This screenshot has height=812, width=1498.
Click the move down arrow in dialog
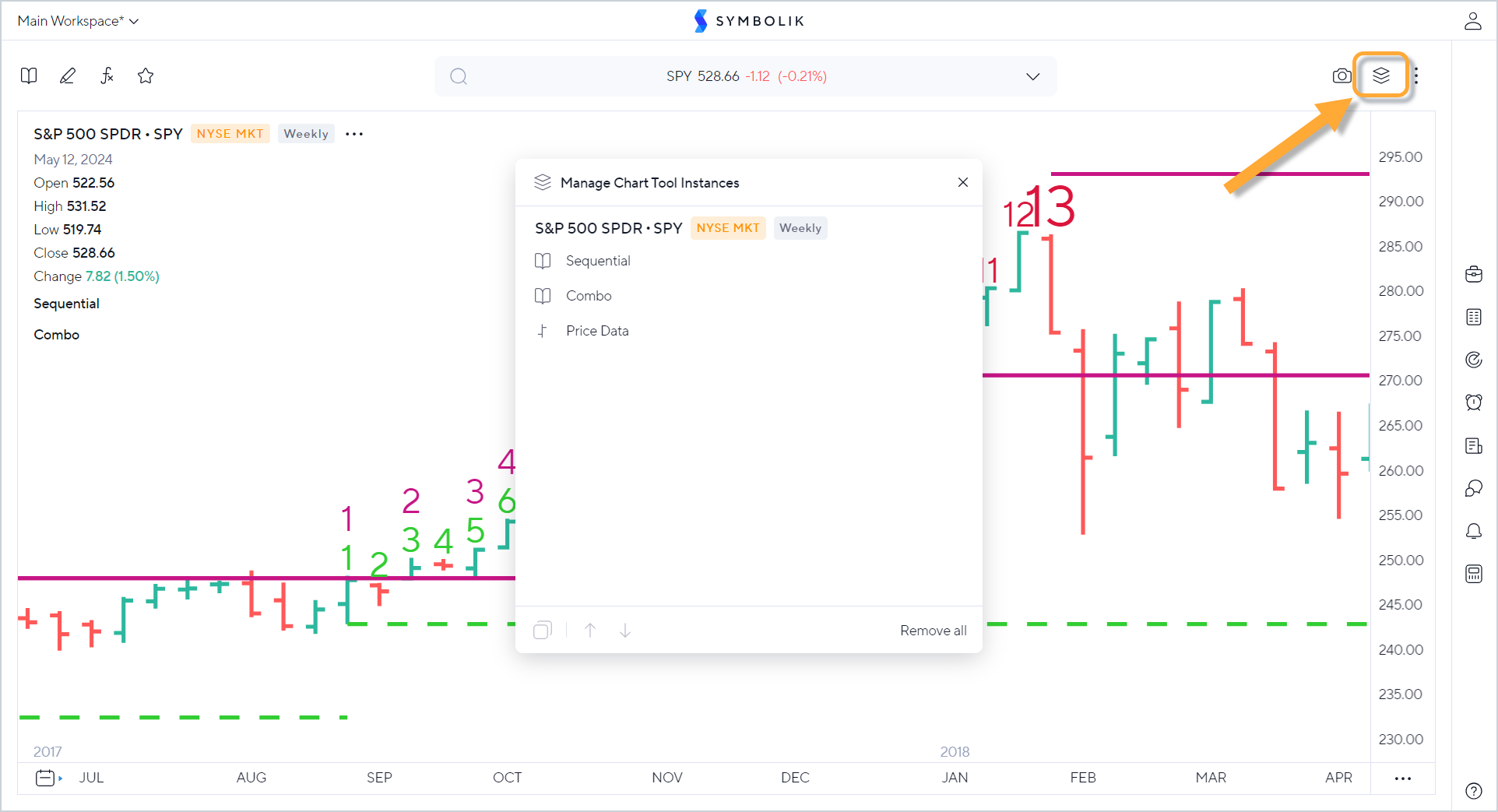tap(625, 630)
